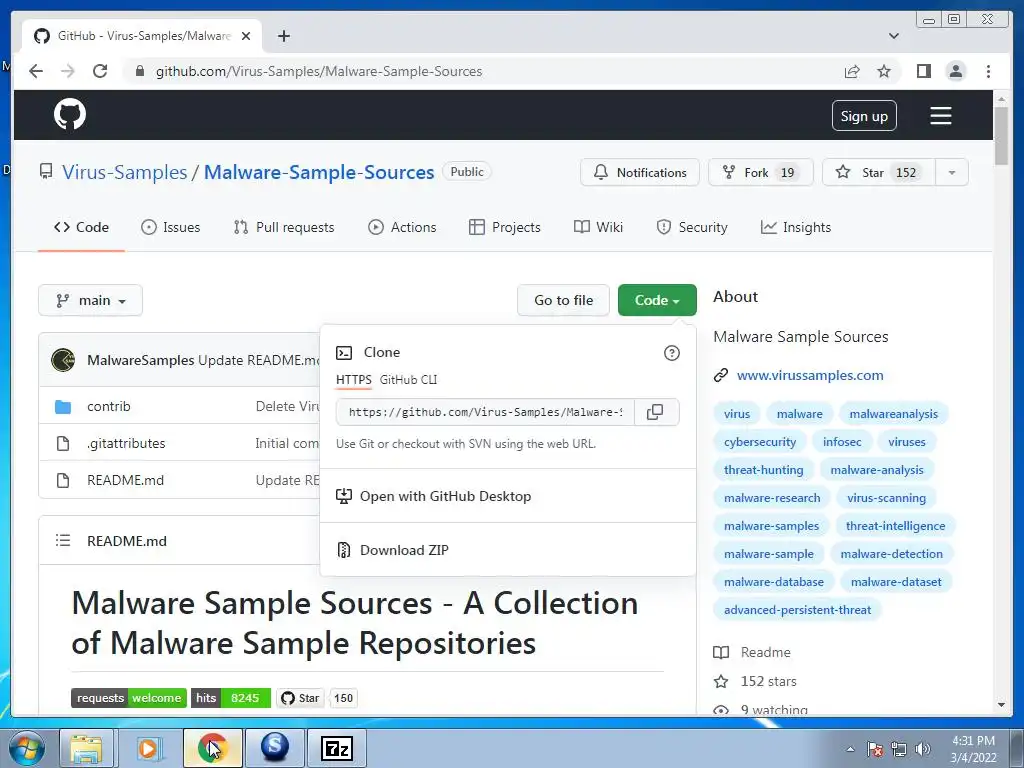The width and height of the screenshot is (1024, 768).
Task: Open the README outline list icon
Action: coord(63,541)
